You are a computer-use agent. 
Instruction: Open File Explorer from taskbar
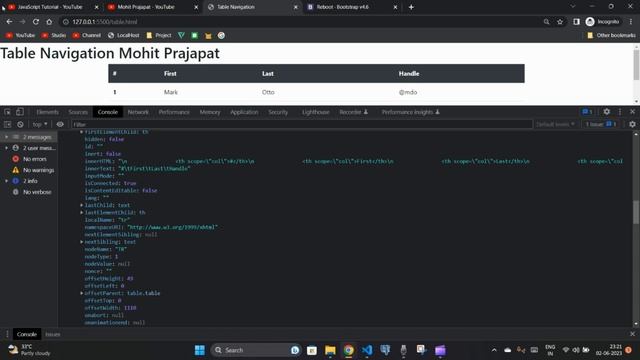[330, 350]
